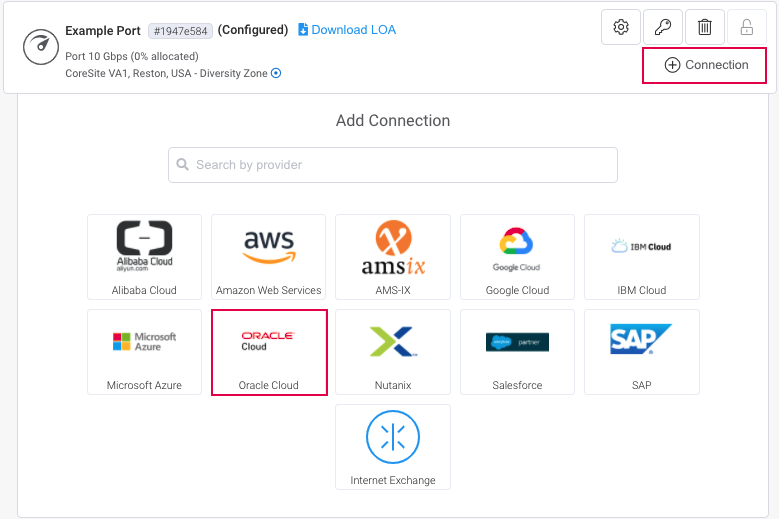The height and width of the screenshot is (519, 779).
Task: Delete the port with the trash icon
Action: click(704, 27)
